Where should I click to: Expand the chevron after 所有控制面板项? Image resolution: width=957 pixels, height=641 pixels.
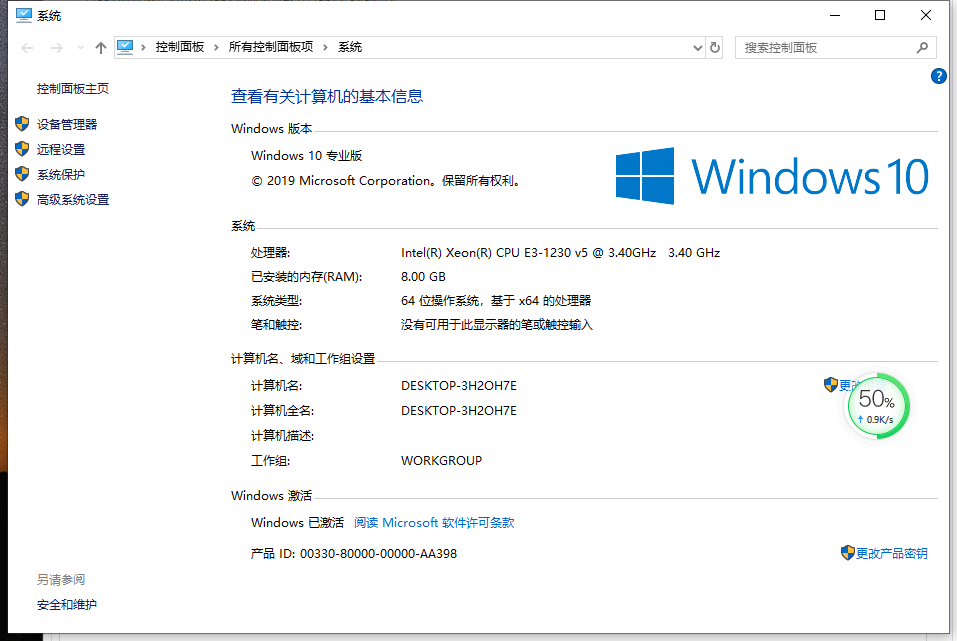pos(325,48)
